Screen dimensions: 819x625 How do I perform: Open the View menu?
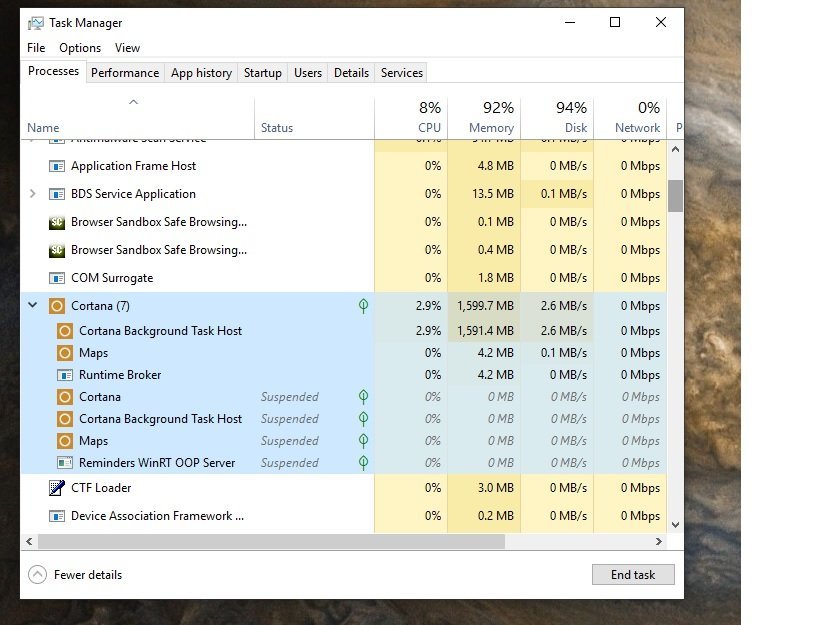pyautogui.click(x=127, y=48)
